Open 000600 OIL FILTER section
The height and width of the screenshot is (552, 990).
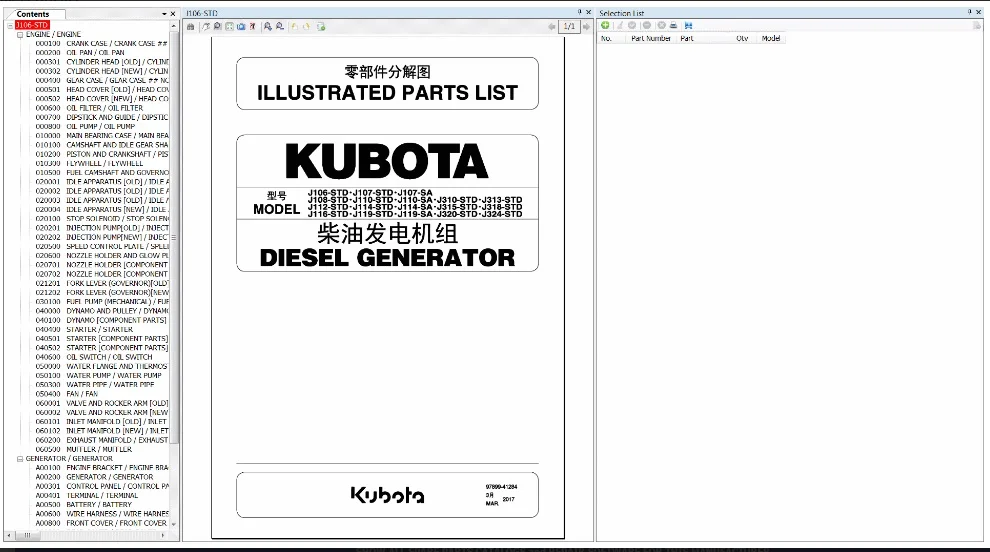[x=89, y=108]
